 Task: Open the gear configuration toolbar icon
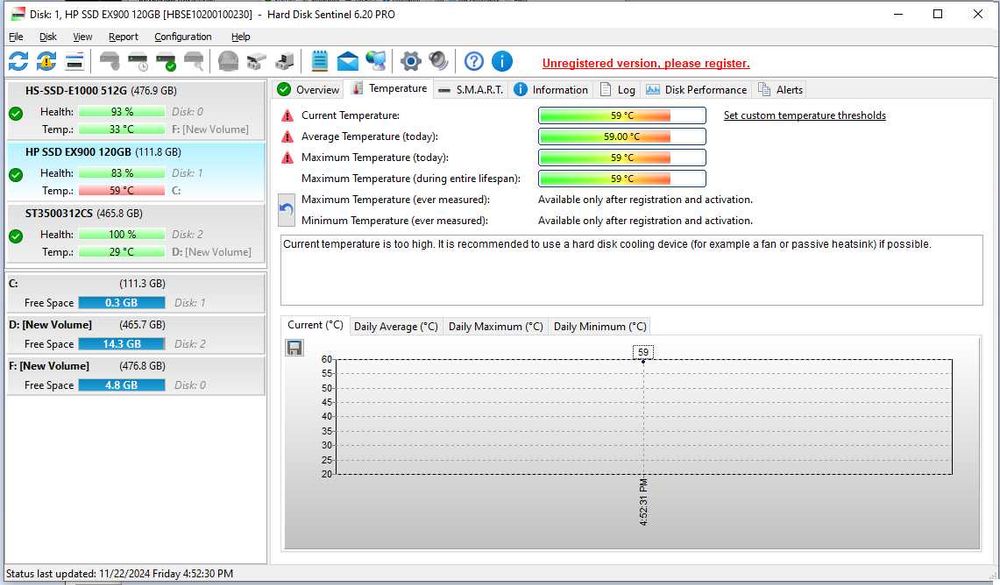(411, 61)
